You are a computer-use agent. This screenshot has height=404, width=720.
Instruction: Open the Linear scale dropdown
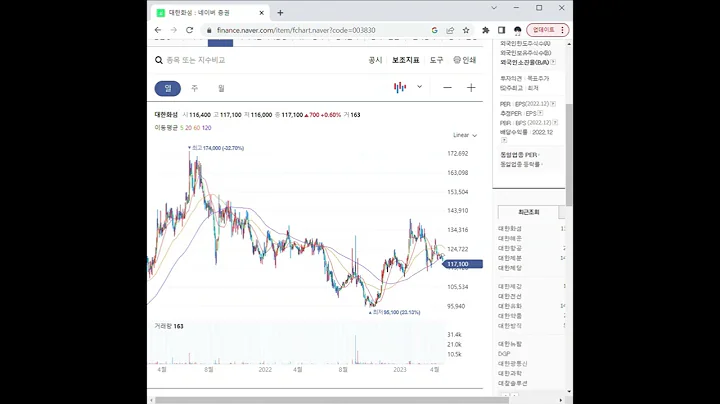tap(465, 135)
